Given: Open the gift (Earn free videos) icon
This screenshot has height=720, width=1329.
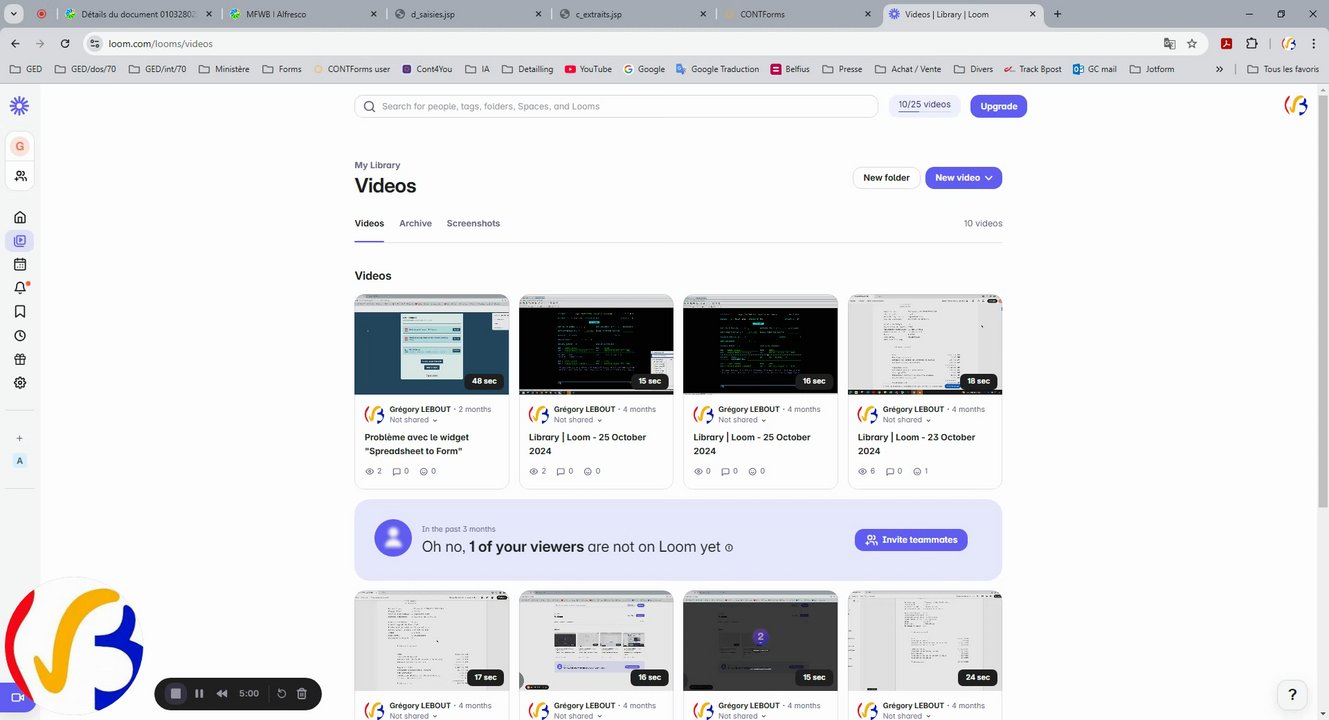Looking at the screenshot, I should click(x=19, y=360).
